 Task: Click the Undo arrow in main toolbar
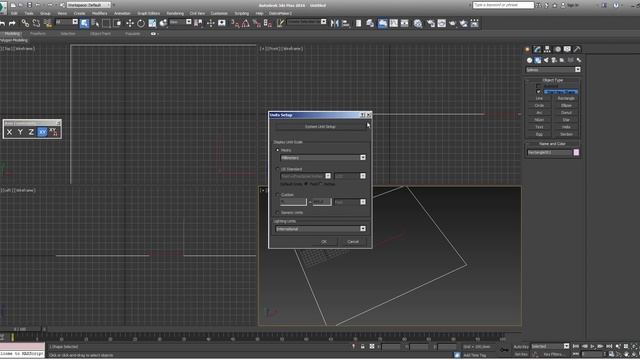click(2, 23)
